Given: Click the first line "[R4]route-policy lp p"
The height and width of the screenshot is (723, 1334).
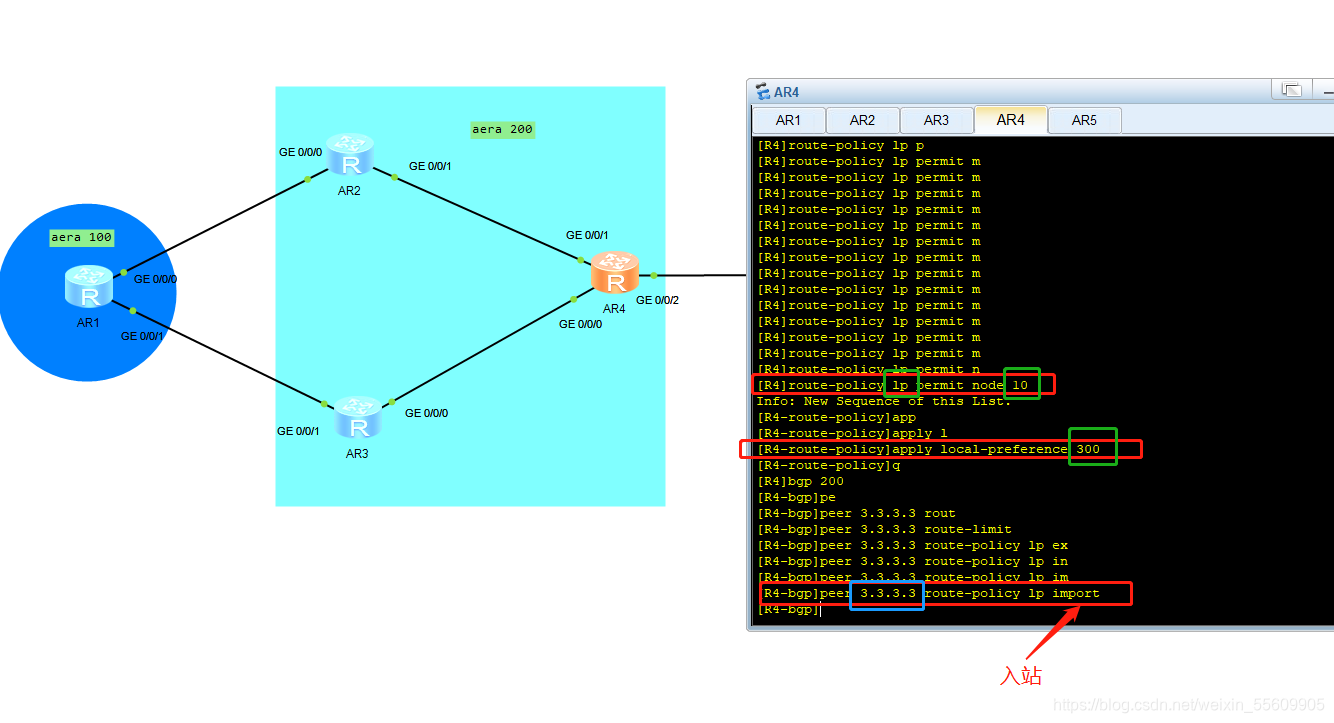Looking at the screenshot, I should pos(840,145).
